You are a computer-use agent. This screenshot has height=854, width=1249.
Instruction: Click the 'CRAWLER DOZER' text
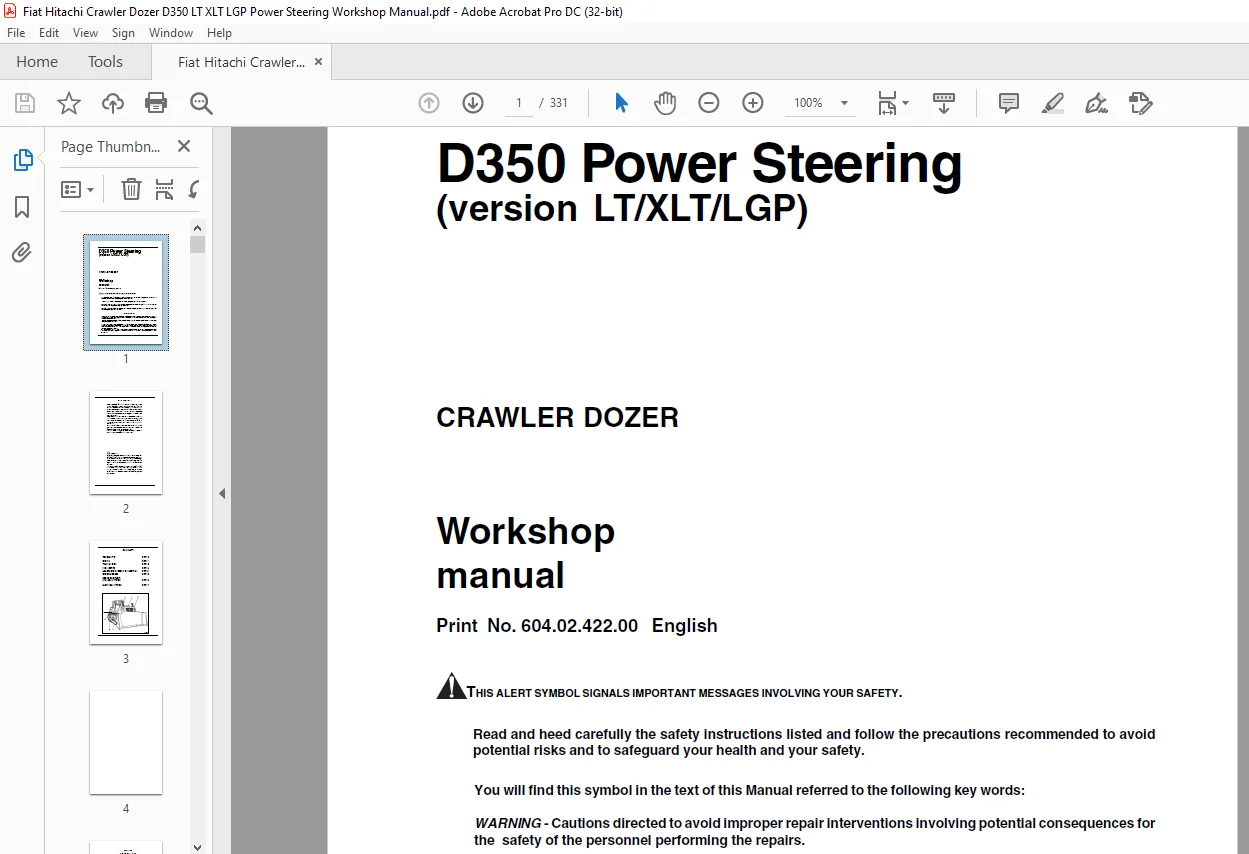557,417
